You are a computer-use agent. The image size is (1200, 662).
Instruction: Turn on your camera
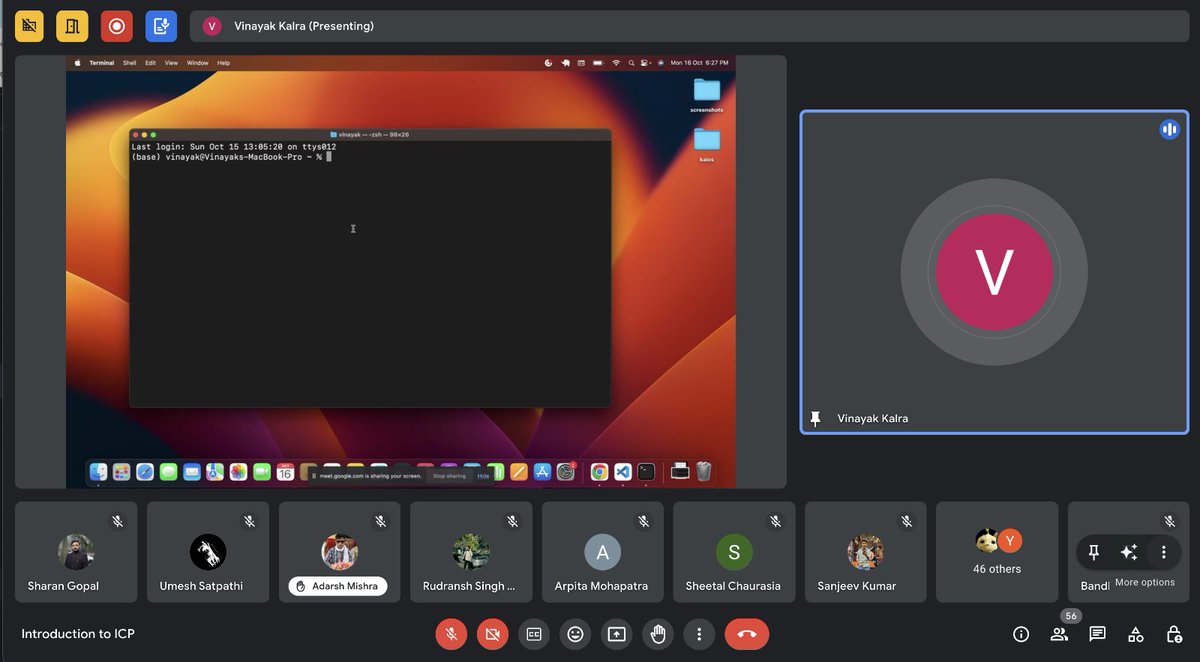tap(492, 634)
